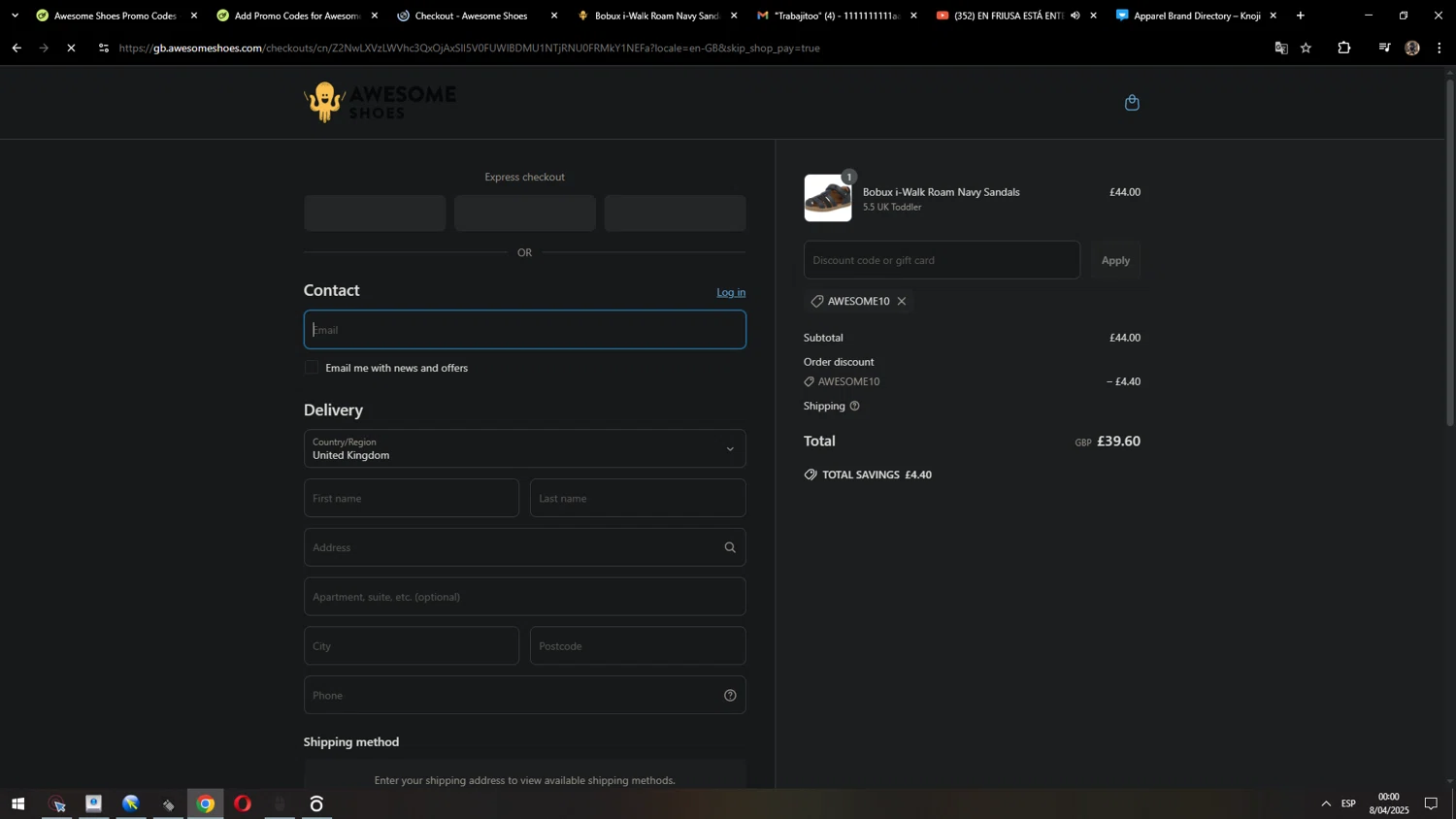The width and height of the screenshot is (1456, 819).
Task: Close the Checkout - Awesome Shoes tab
Action: pos(554,16)
